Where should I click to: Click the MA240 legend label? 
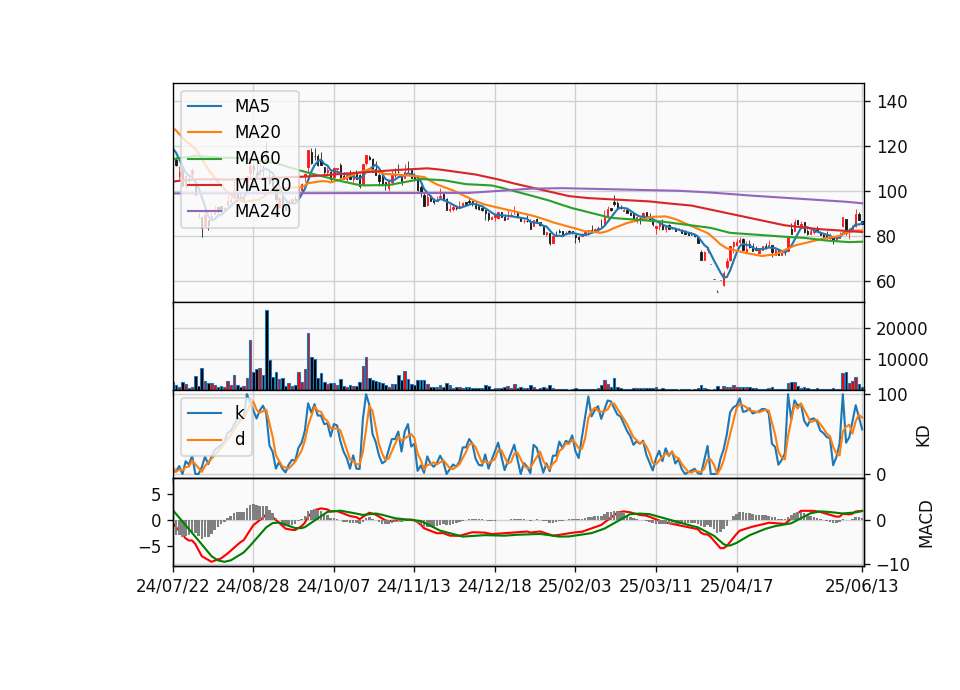tap(263, 211)
